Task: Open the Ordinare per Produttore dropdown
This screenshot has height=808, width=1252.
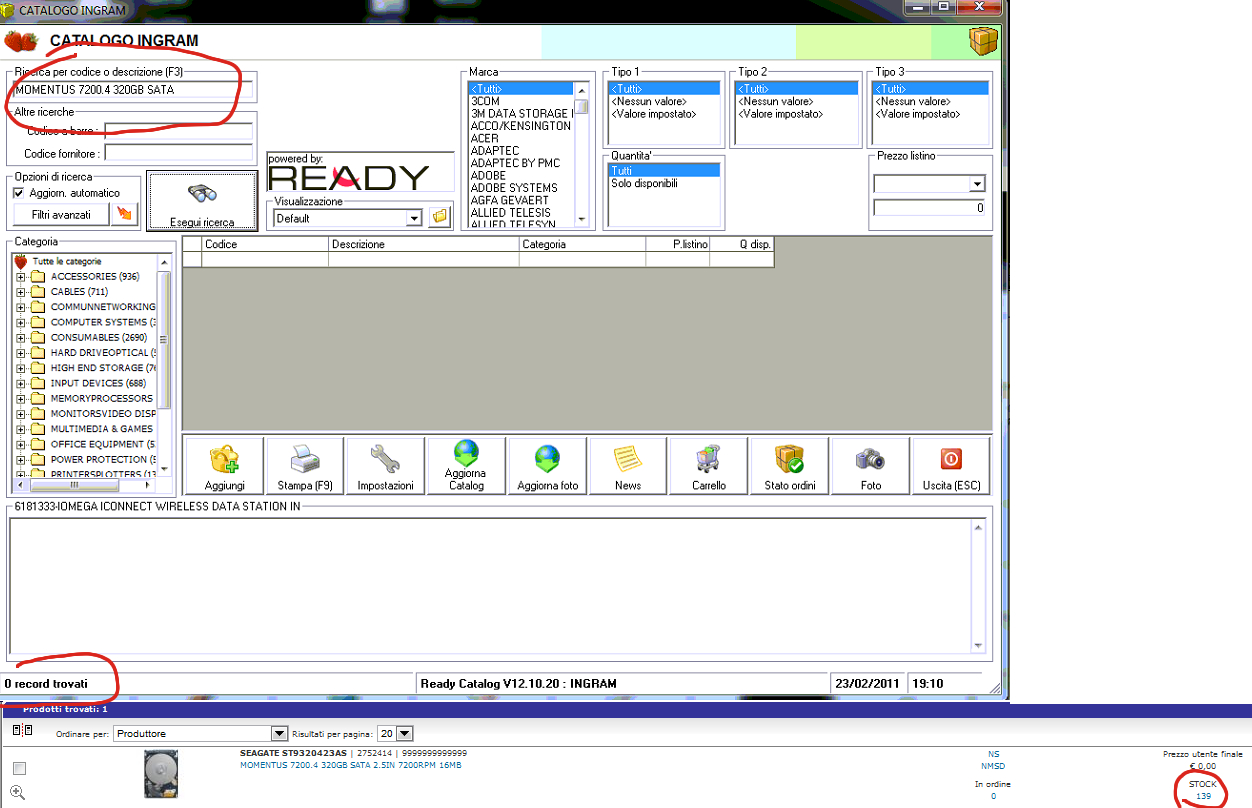Action: pos(280,734)
